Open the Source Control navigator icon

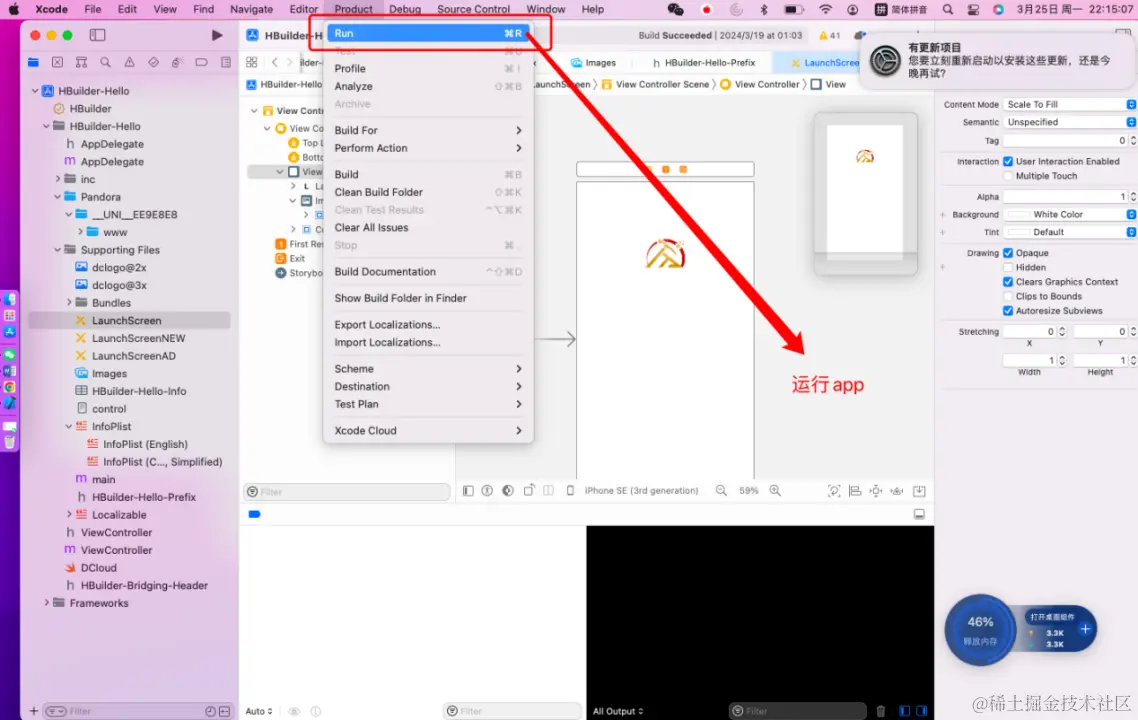click(x=57, y=62)
